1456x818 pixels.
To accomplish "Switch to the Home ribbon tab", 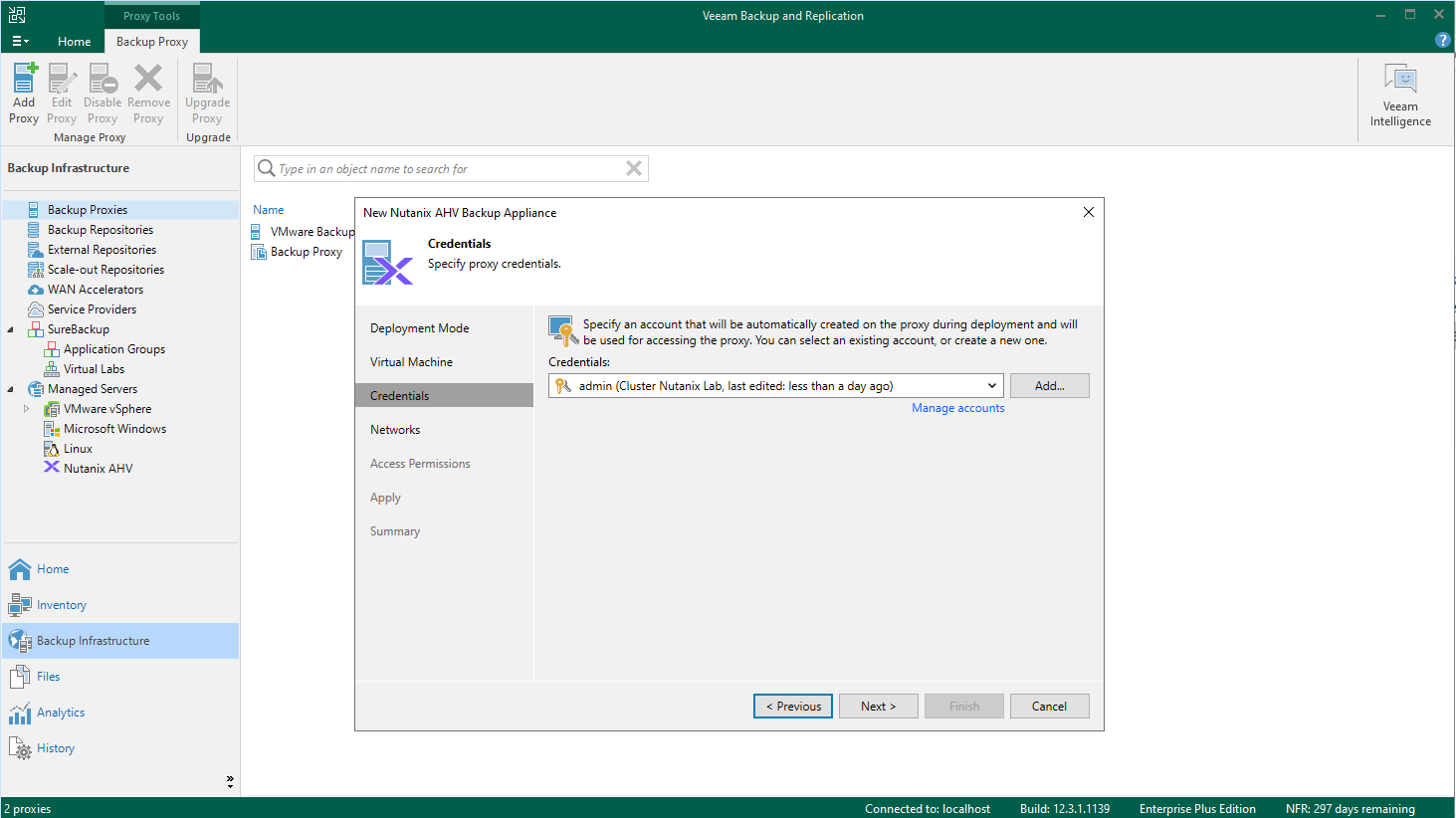I will pos(74,42).
